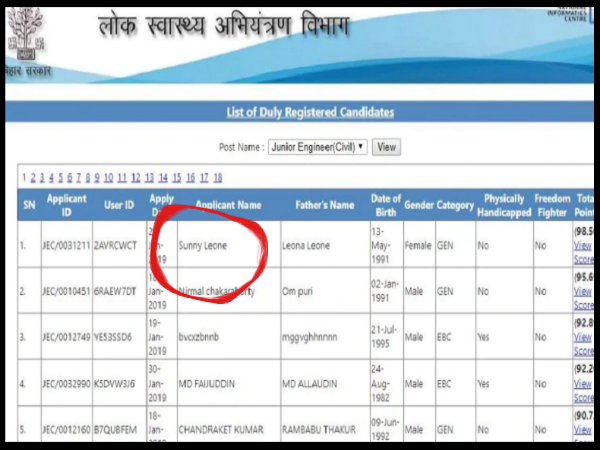Click the Father's Name column header

click(325, 205)
